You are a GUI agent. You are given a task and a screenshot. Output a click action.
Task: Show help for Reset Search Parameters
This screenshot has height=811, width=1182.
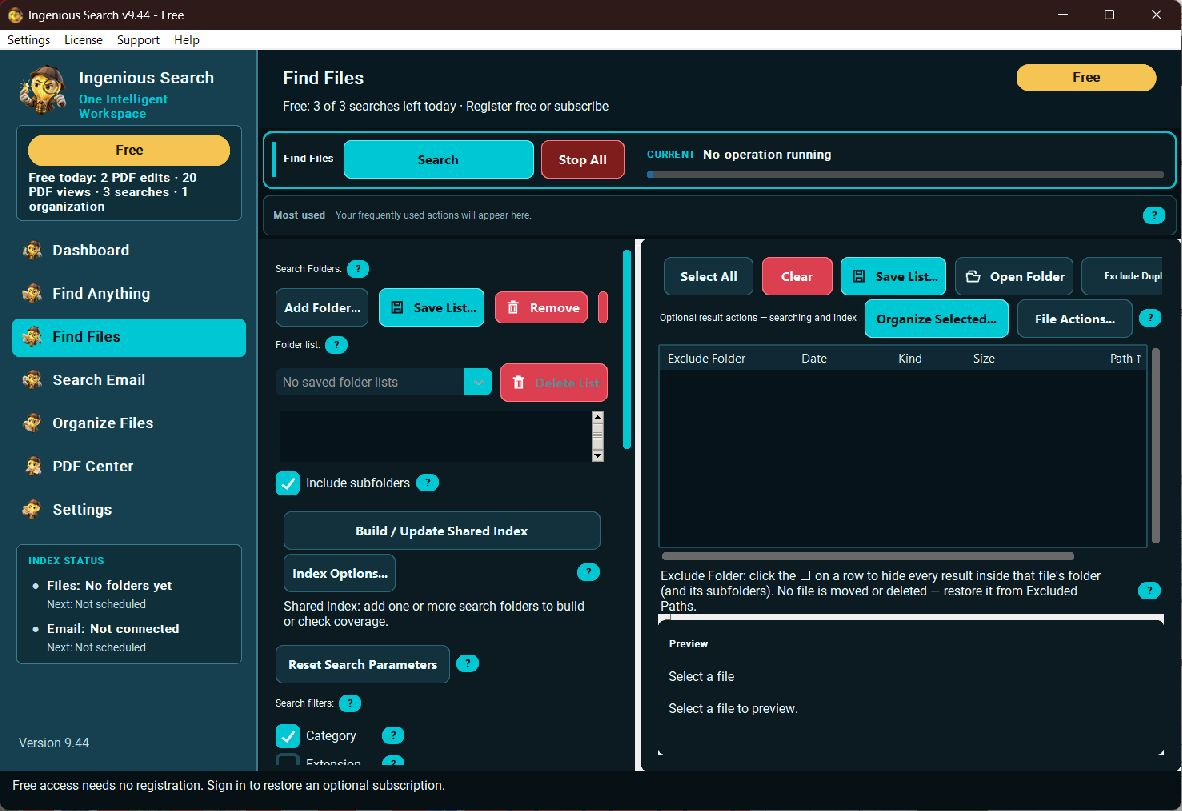point(467,663)
